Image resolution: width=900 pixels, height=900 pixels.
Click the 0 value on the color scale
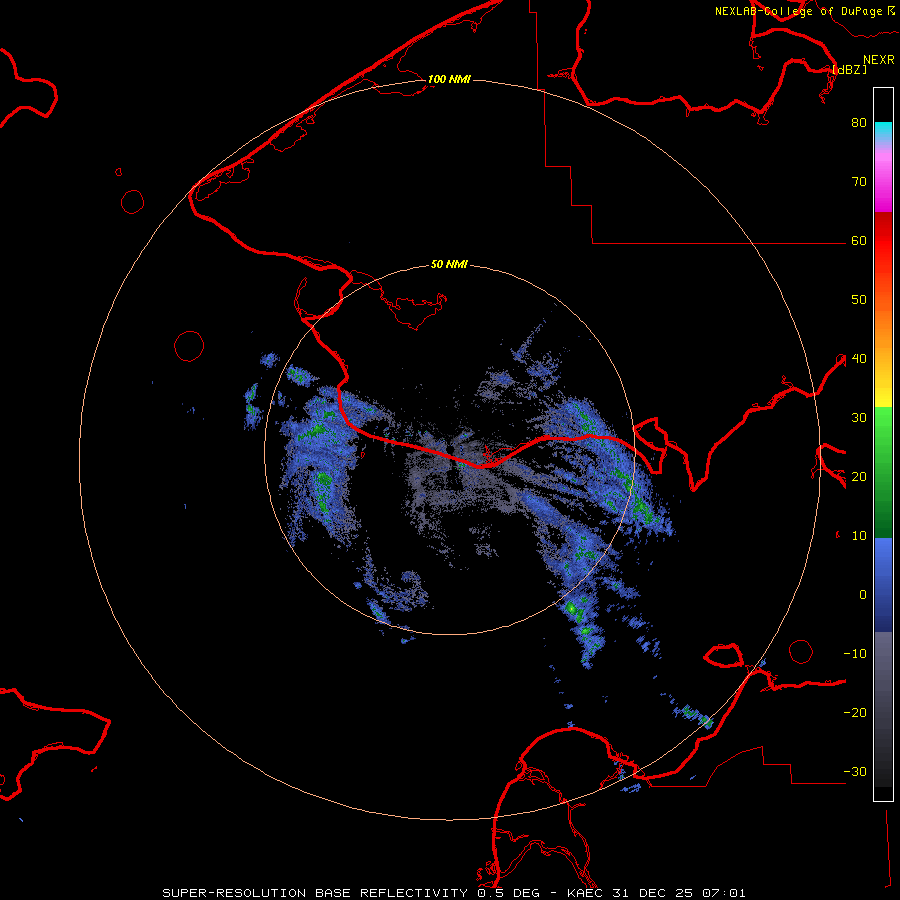click(x=863, y=595)
